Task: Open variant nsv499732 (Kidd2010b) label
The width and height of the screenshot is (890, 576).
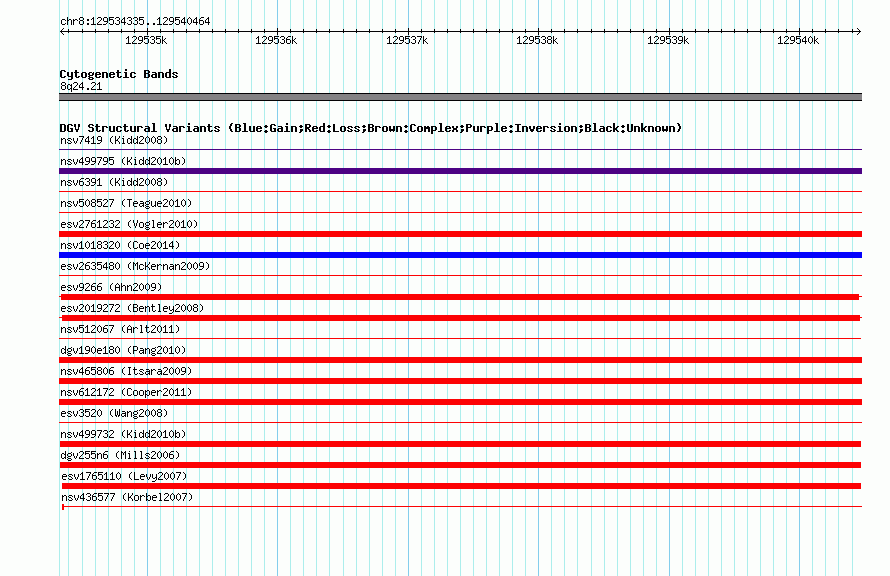Action: tap(123, 434)
